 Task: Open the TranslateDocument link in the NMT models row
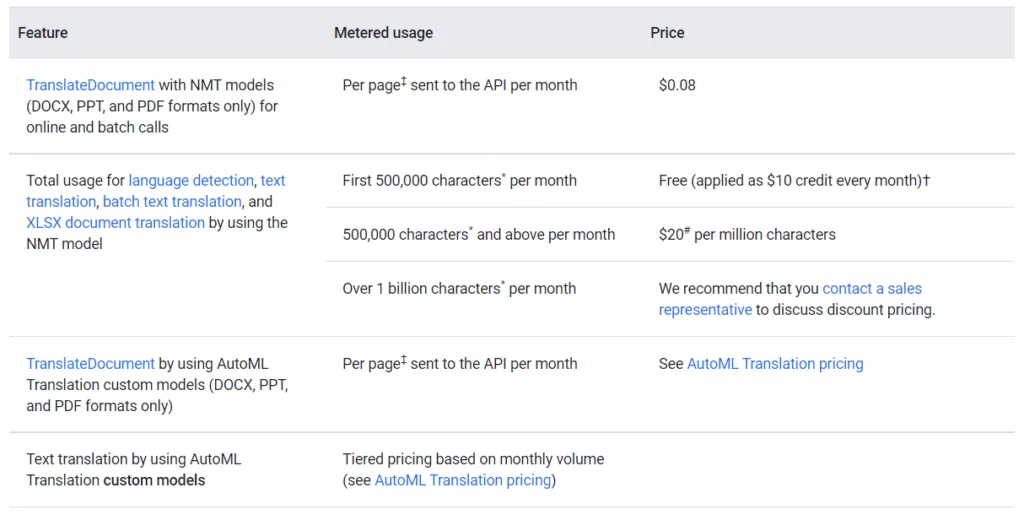pyautogui.click(x=90, y=85)
